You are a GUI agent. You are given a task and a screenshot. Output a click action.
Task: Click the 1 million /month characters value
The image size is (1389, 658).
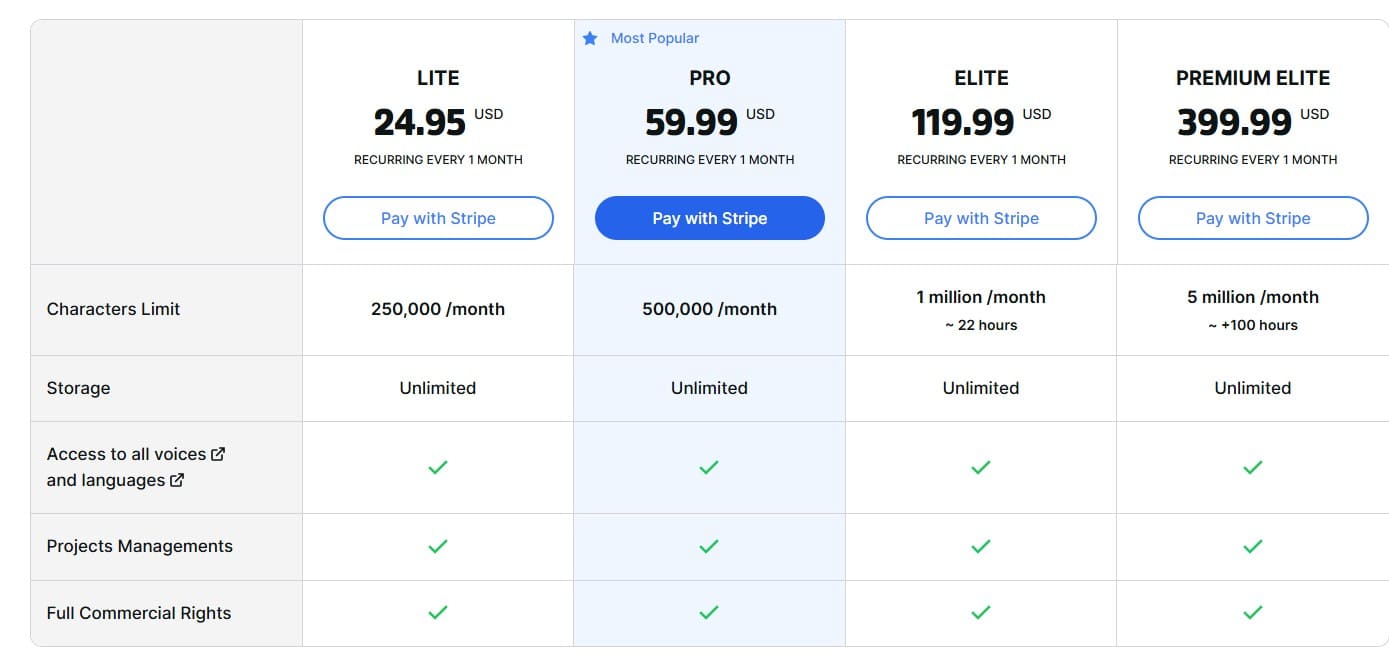980,297
